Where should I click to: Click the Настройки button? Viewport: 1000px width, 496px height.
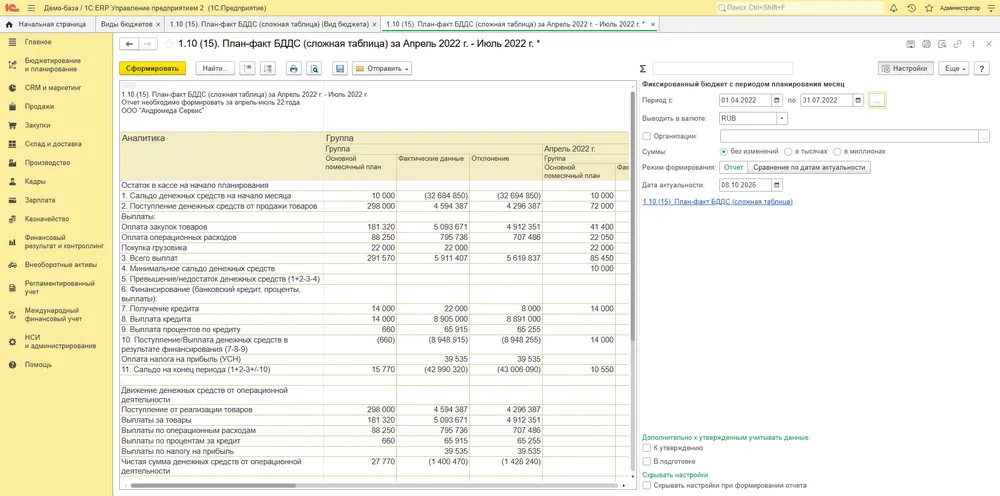click(x=906, y=68)
